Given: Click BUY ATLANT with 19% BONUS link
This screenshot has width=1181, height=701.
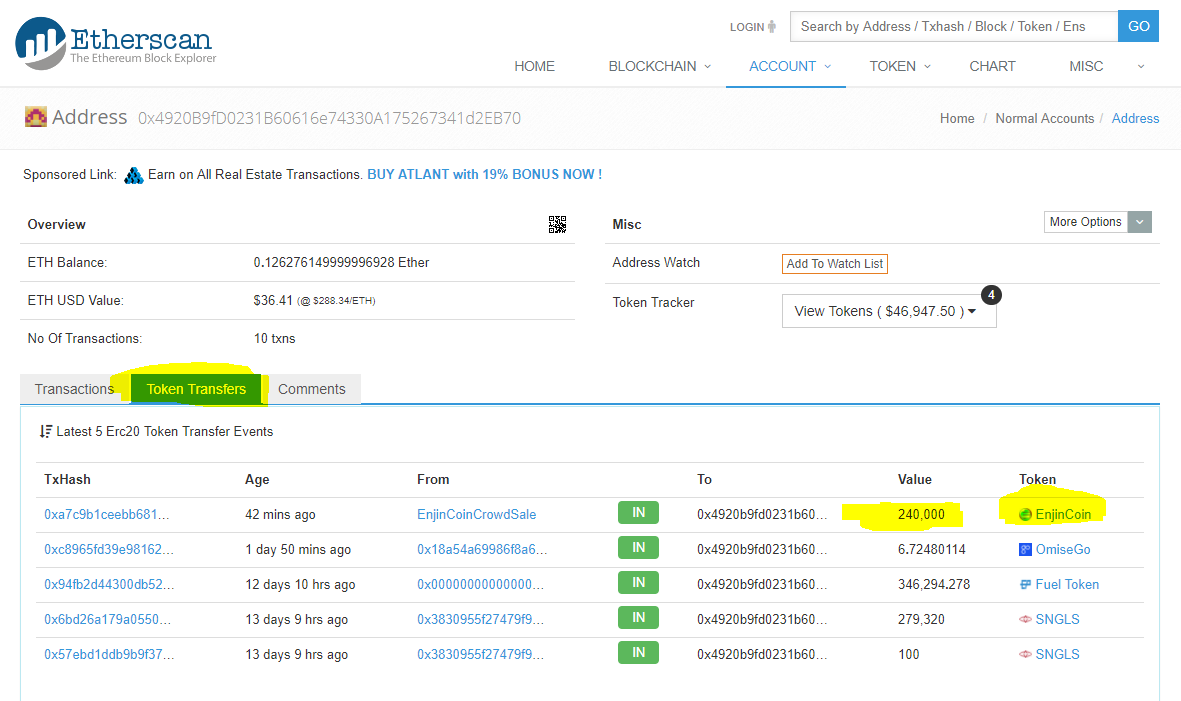Looking at the screenshot, I should (x=484, y=175).
